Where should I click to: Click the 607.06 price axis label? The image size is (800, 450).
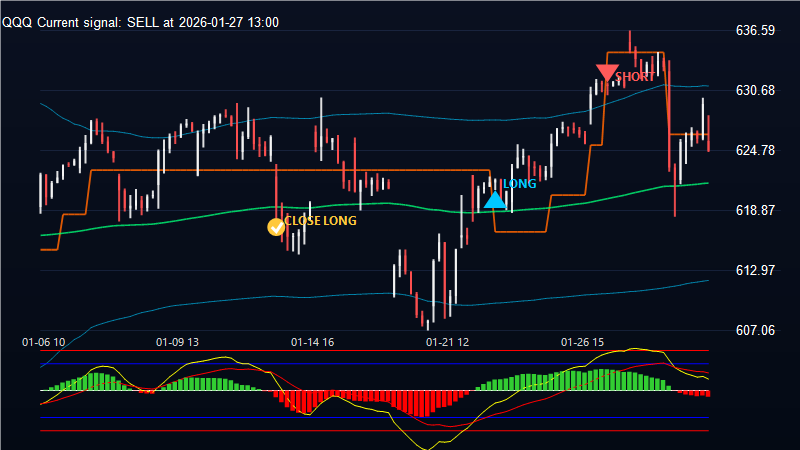coord(755,330)
